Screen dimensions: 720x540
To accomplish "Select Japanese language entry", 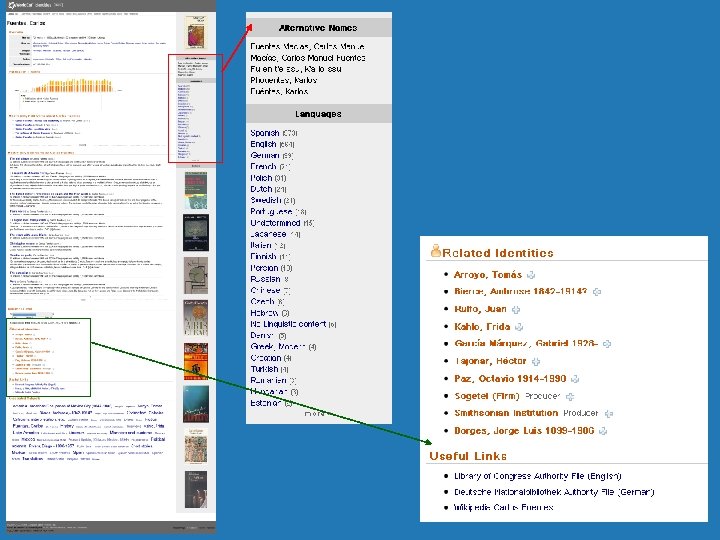I will click(x=268, y=234).
